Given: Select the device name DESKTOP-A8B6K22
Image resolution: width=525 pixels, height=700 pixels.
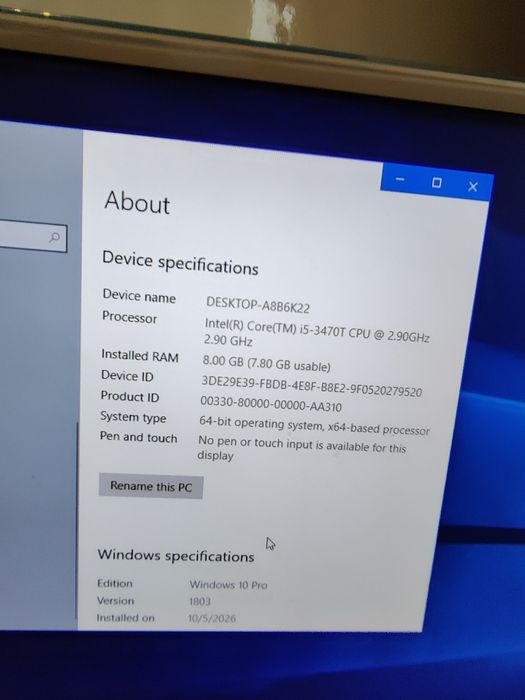Looking at the screenshot, I should 258,304.
